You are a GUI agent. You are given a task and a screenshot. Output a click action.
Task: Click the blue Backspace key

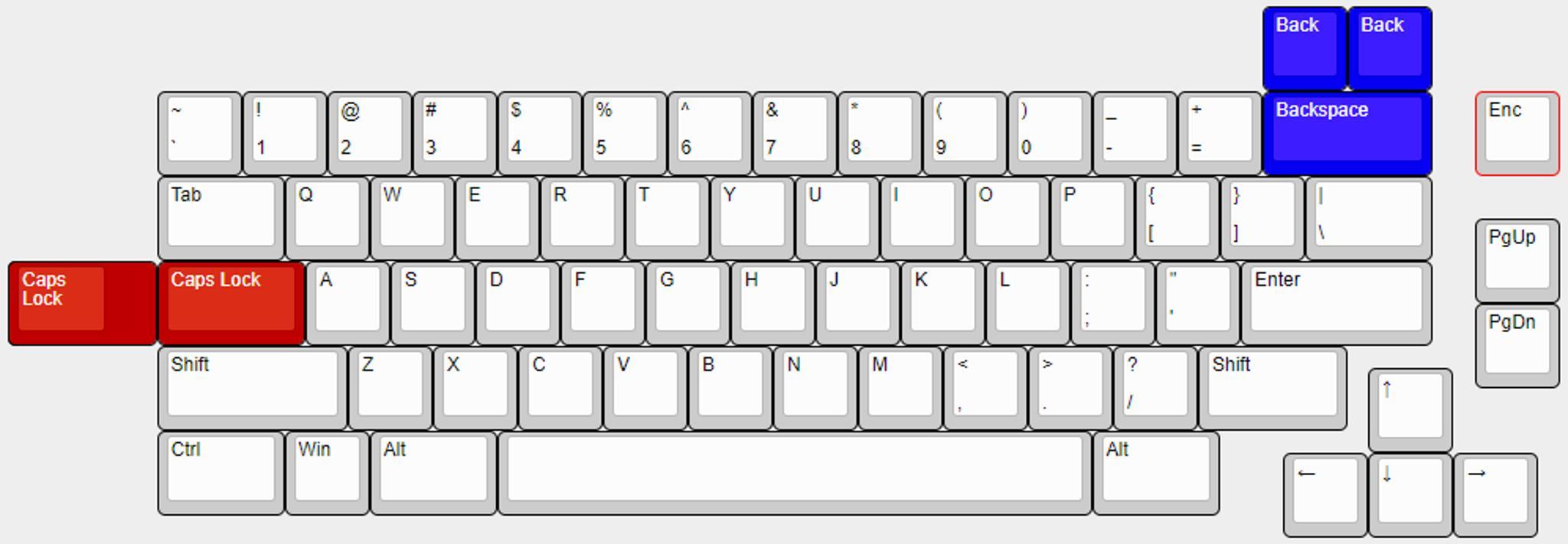pyautogui.click(x=1347, y=134)
